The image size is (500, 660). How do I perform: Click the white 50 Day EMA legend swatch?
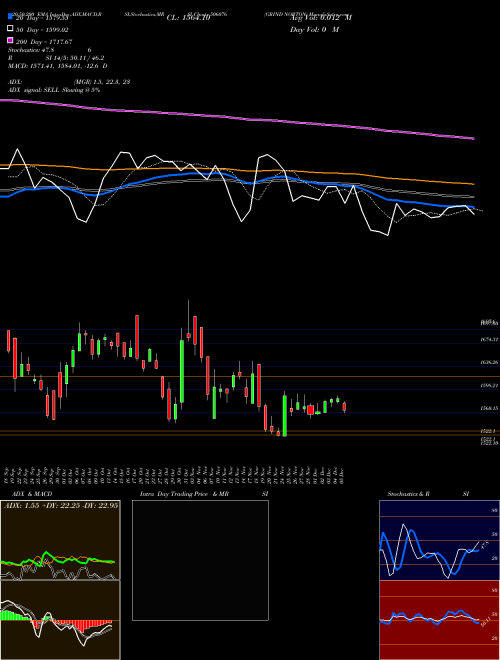click(10, 29)
